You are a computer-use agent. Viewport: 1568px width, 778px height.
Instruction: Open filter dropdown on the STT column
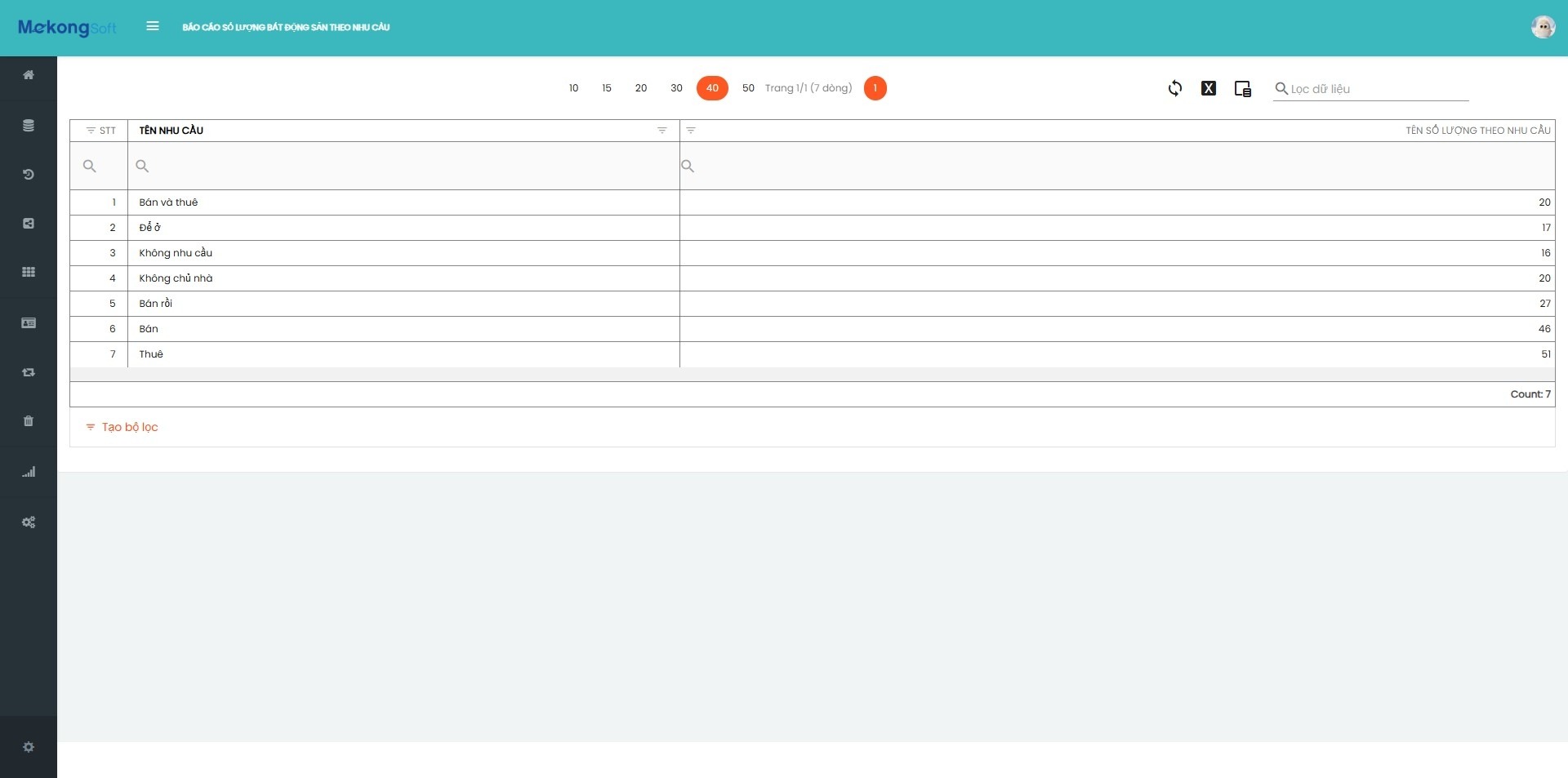91,131
